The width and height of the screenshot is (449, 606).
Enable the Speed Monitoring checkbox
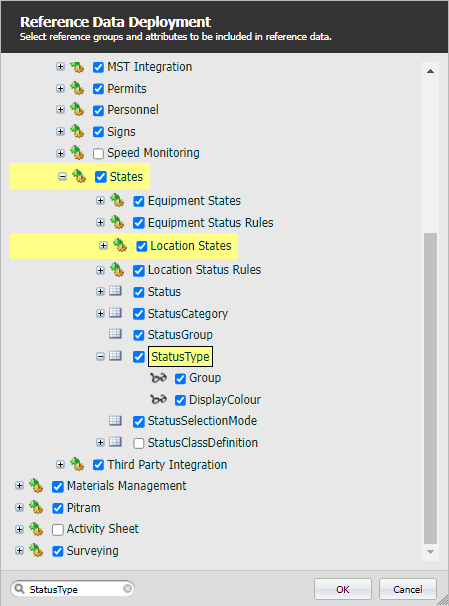(x=98, y=153)
